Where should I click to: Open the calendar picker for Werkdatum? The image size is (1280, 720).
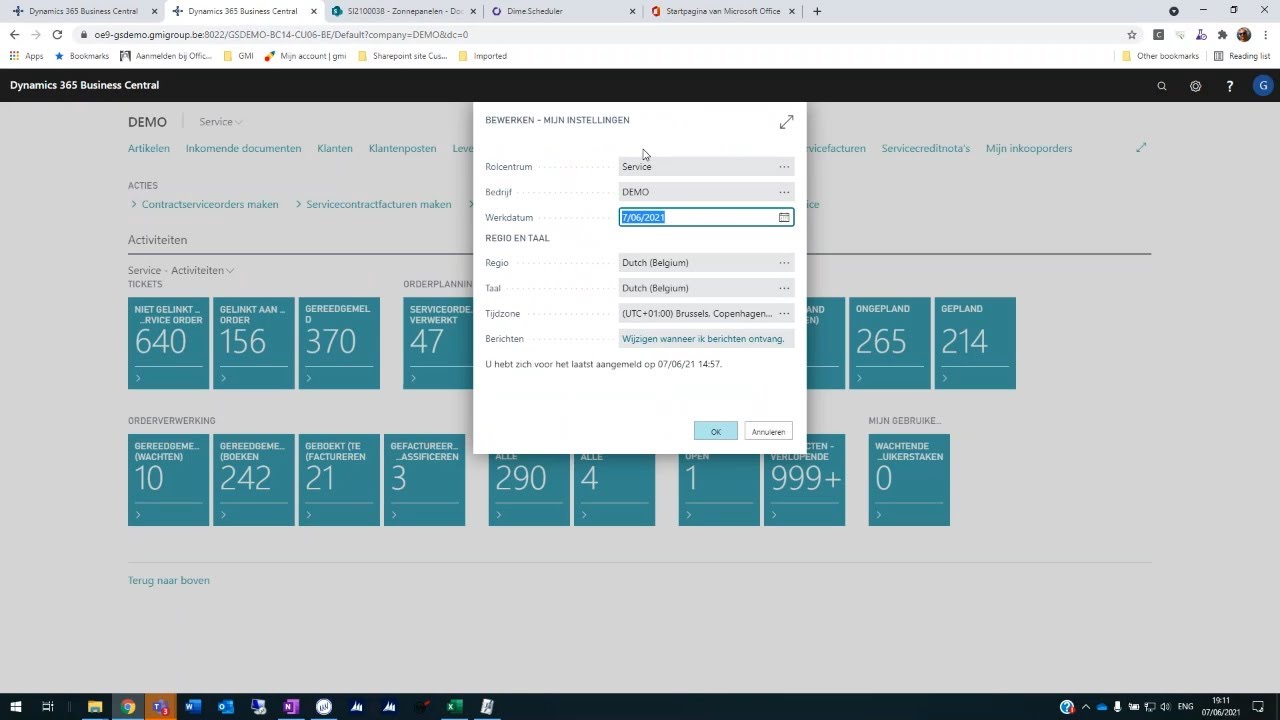(784, 217)
